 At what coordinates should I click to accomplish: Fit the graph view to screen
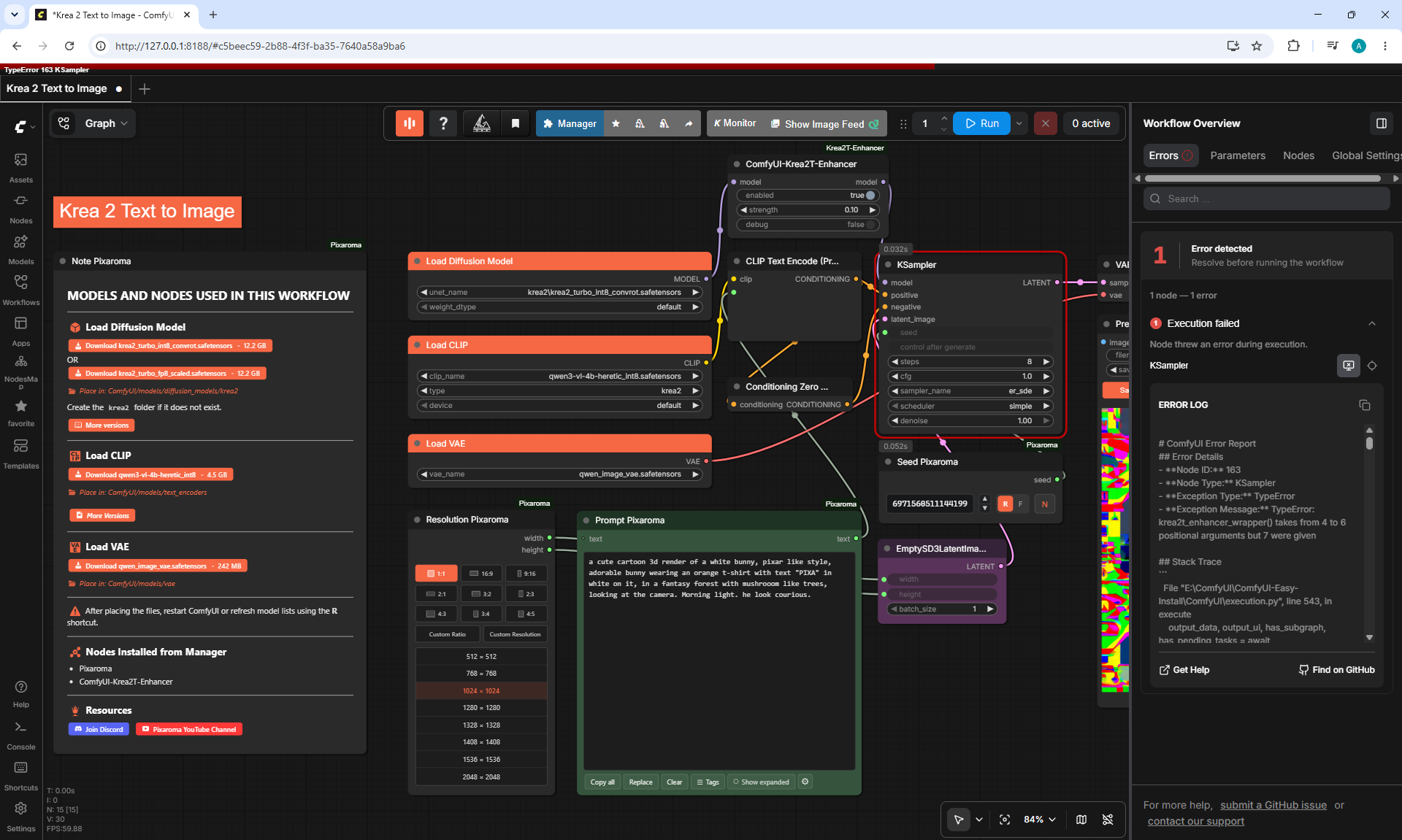tap(1005, 820)
